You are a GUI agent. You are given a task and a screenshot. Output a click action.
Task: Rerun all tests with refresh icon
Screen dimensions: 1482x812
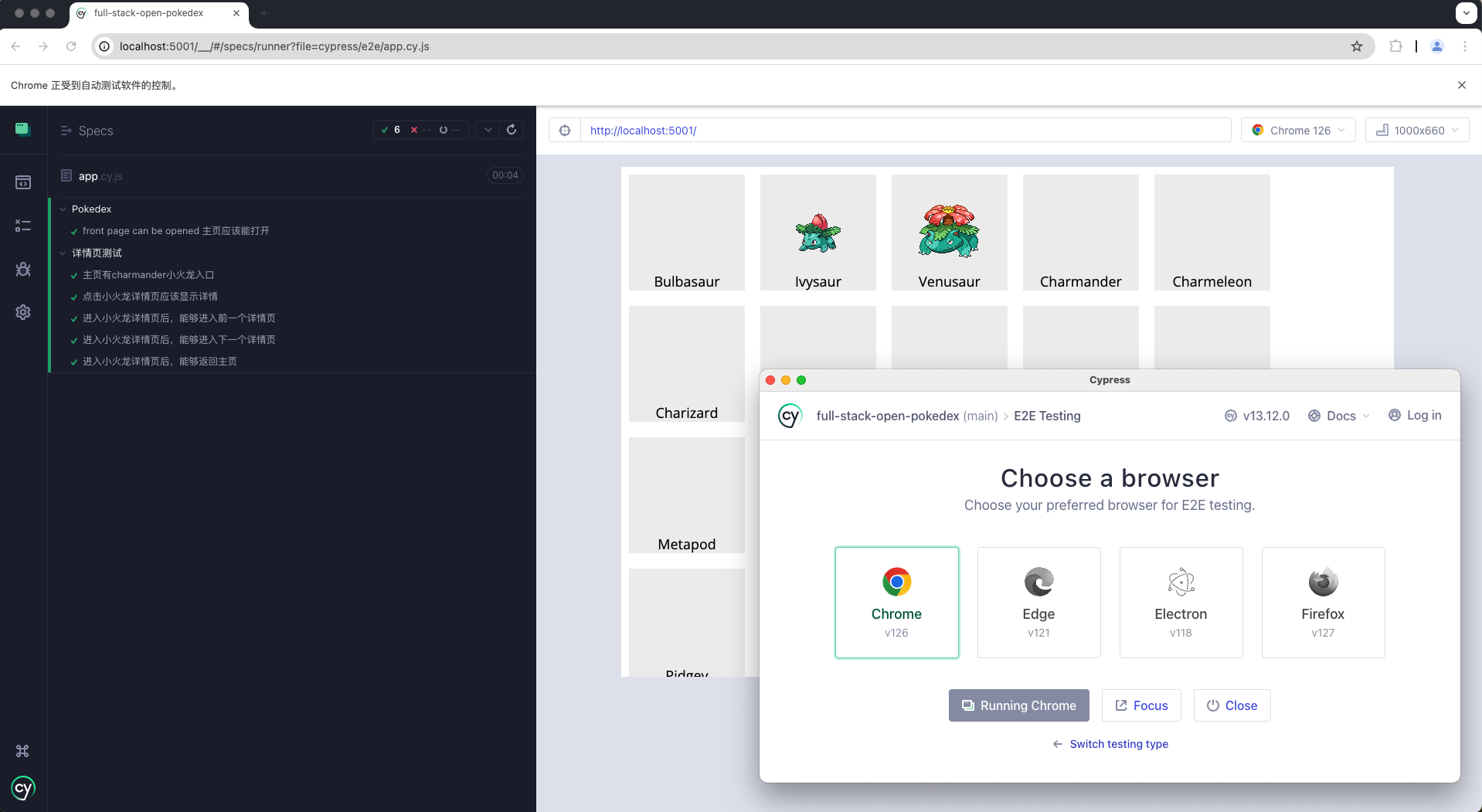pyautogui.click(x=512, y=130)
